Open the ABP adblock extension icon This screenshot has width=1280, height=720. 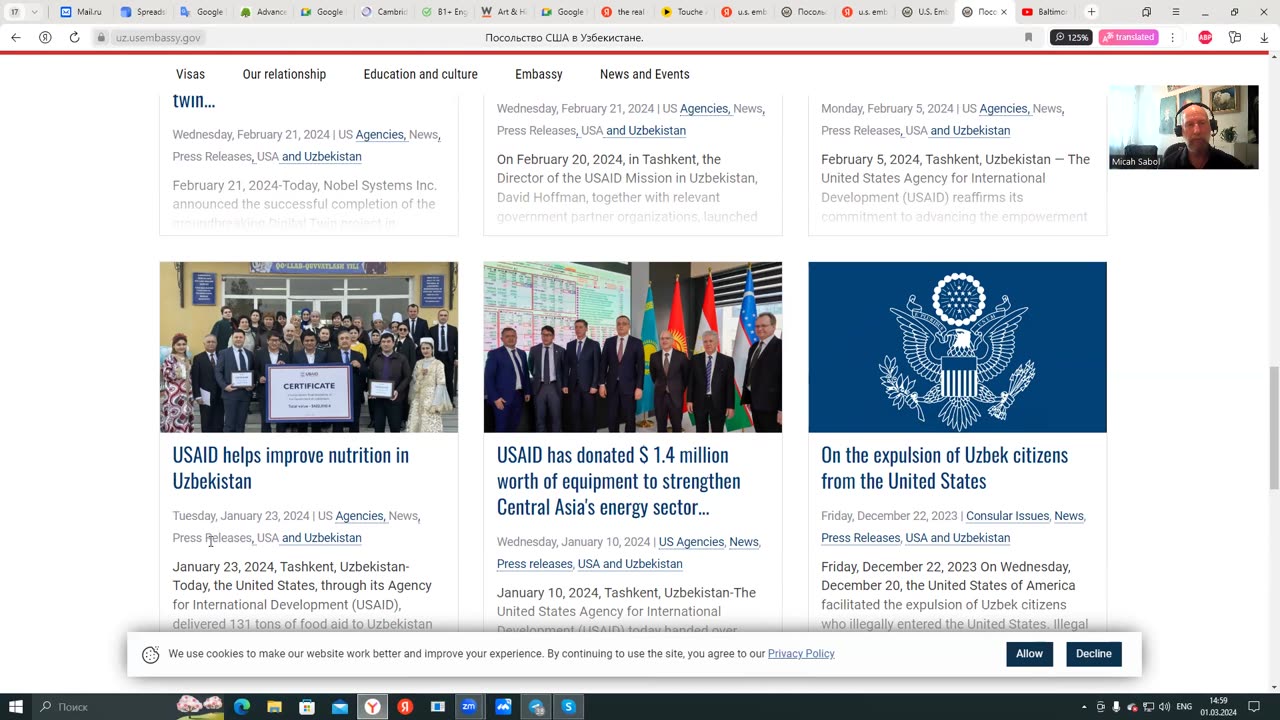[1205, 37]
